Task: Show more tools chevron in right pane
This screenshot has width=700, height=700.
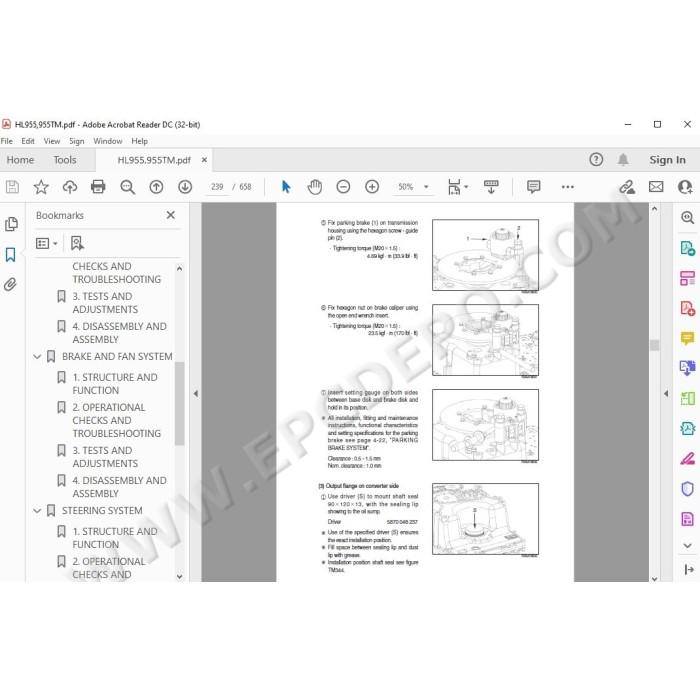Action: point(688,546)
